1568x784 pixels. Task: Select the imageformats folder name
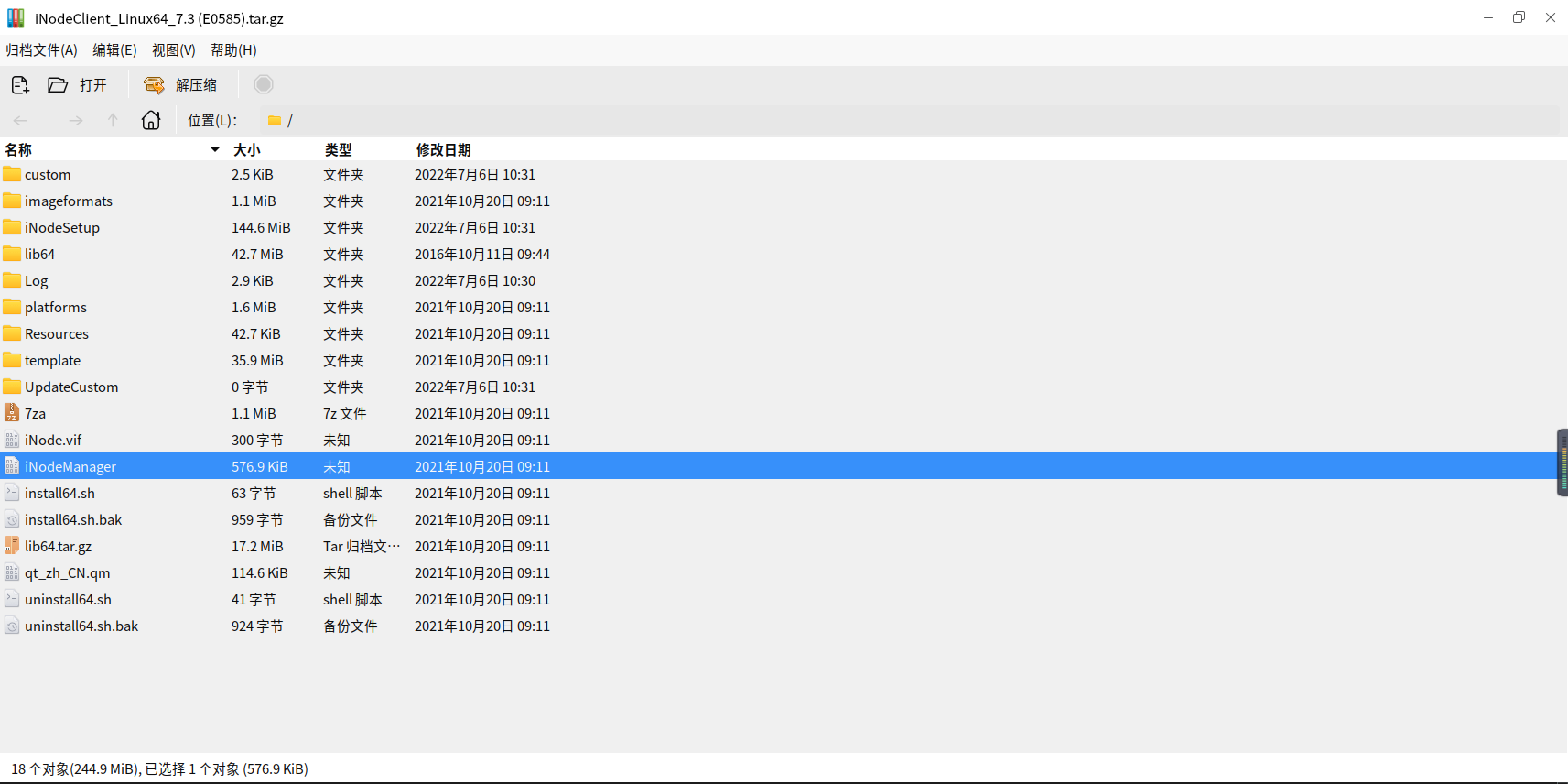[x=69, y=201]
